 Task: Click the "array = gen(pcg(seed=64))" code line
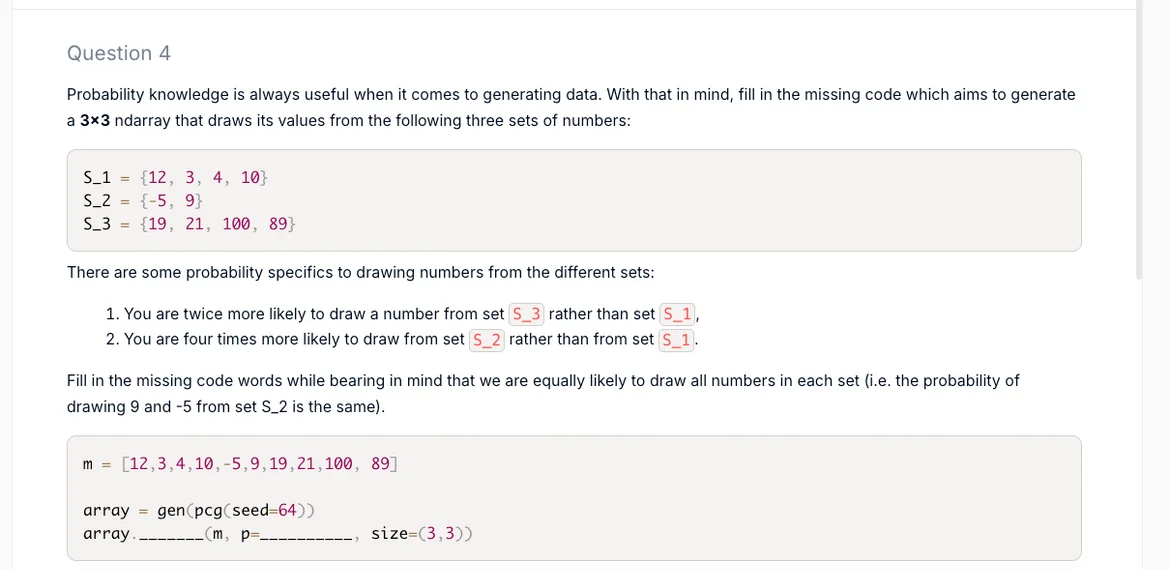(199, 510)
